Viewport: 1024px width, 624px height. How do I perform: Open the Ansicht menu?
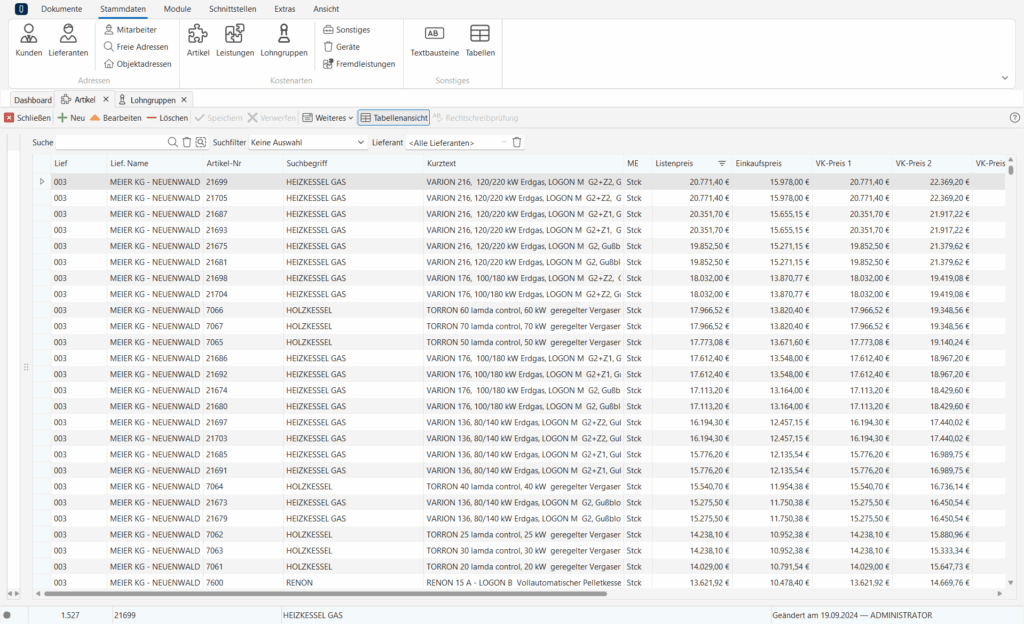[326, 9]
